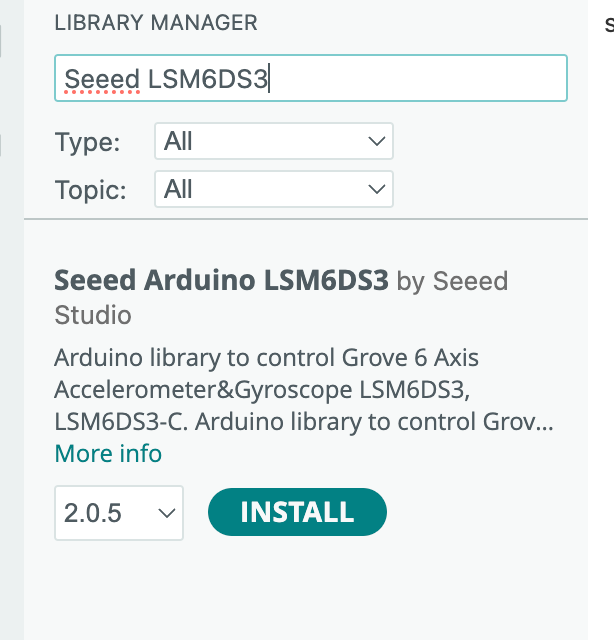Click the word Seeed in the search box
This screenshot has width=614, height=640.
(102, 79)
